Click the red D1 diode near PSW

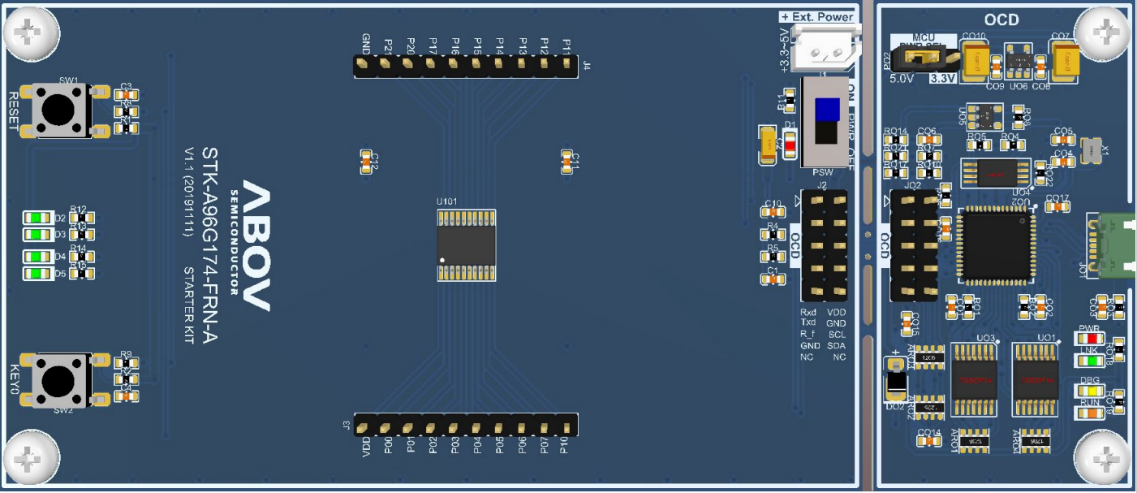789,147
